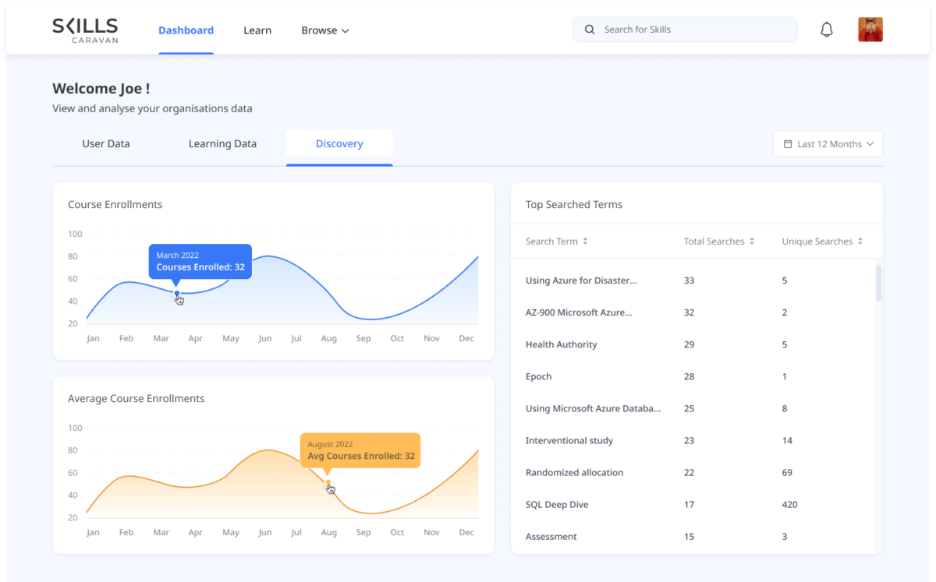
Task: Sort by Search Term column arrows
Action: tap(586, 242)
